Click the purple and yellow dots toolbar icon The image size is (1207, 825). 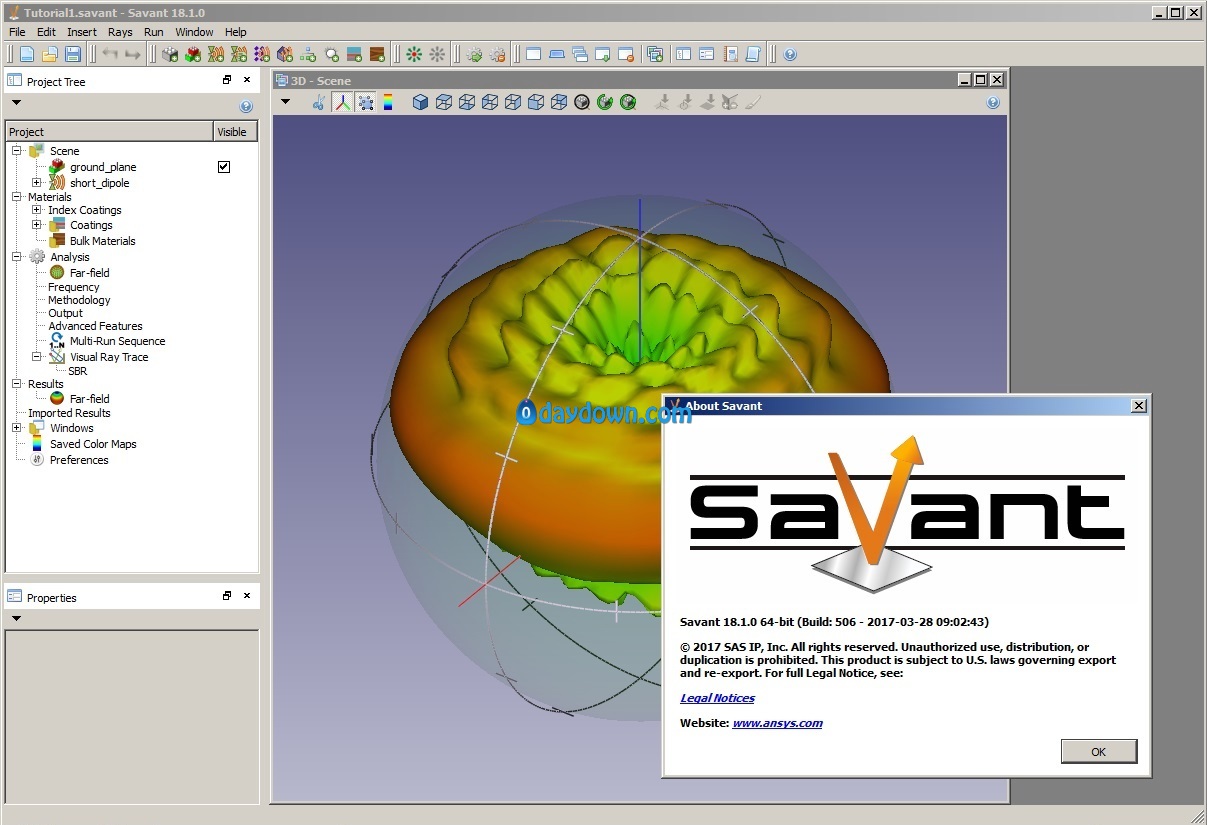(262, 55)
